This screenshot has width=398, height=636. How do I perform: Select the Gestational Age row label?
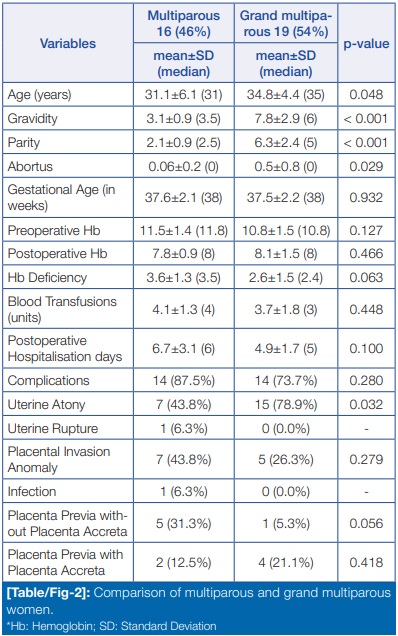pos(61,198)
